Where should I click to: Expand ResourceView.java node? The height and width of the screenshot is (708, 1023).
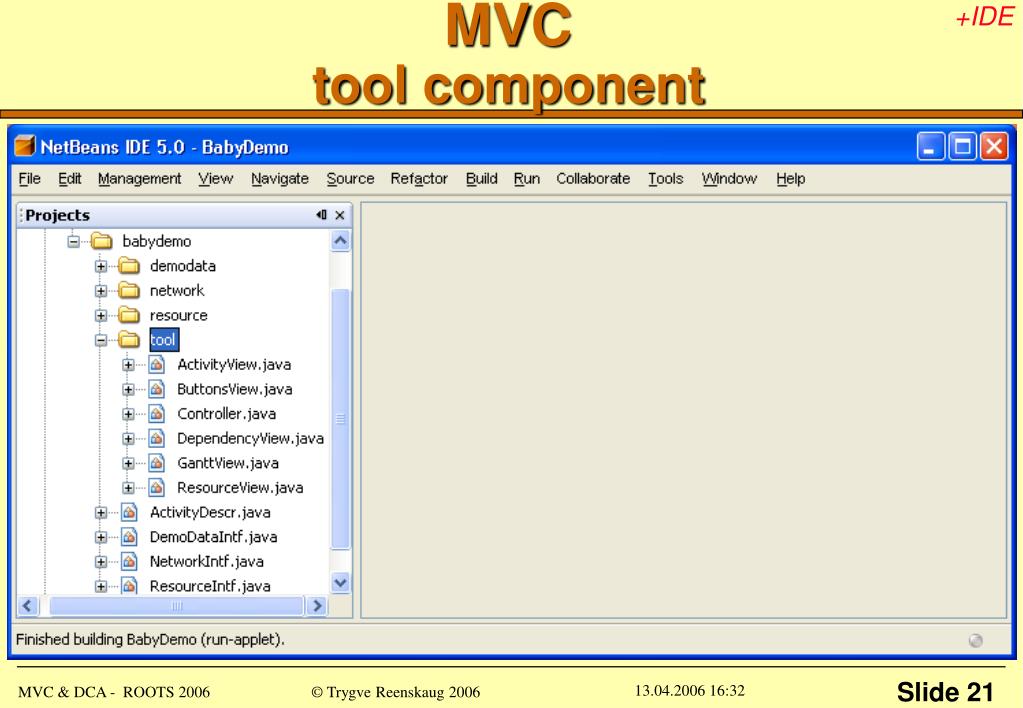pyautogui.click(x=129, y=488)
